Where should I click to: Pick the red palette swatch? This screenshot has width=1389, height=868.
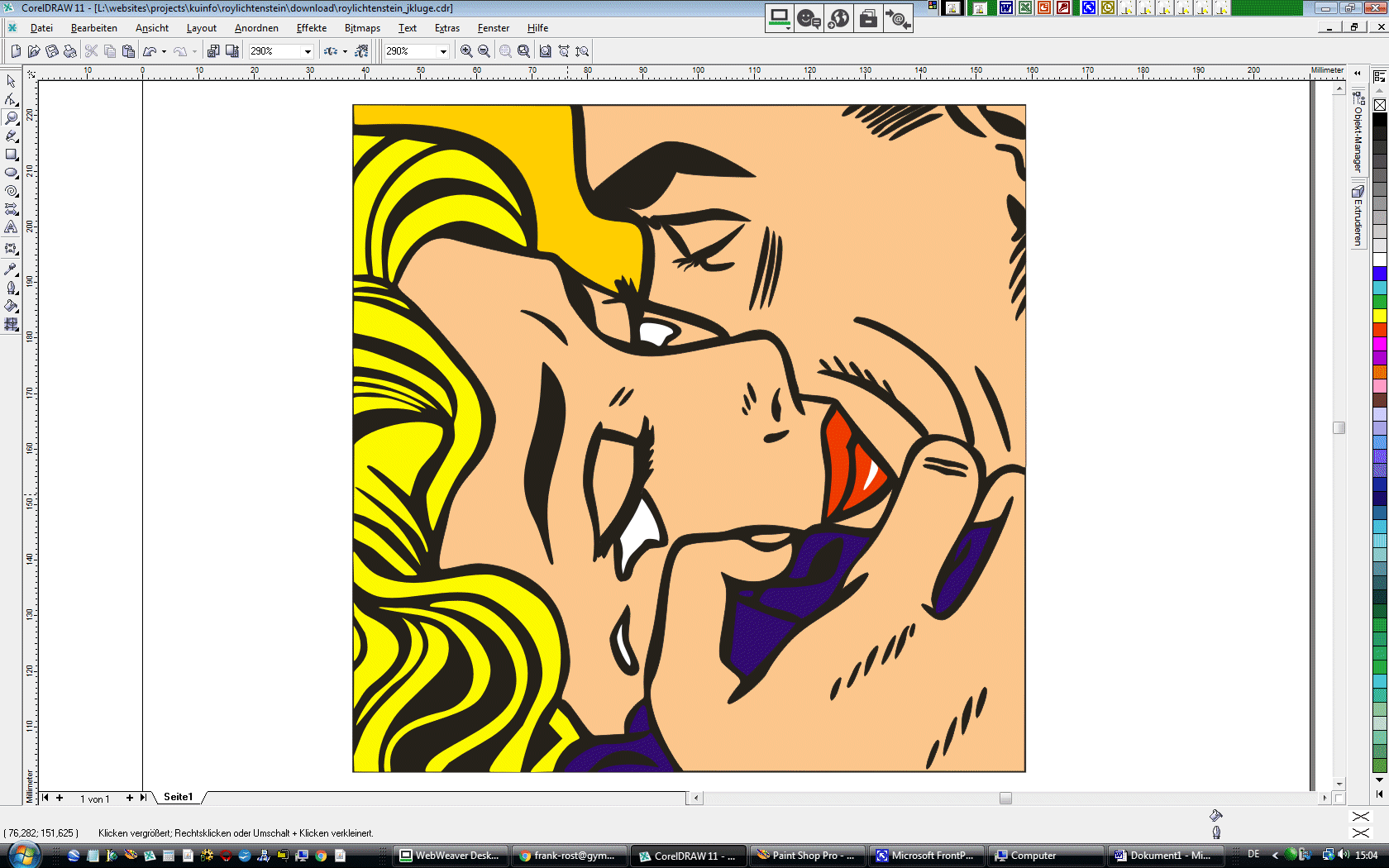tap(1380, 330)
